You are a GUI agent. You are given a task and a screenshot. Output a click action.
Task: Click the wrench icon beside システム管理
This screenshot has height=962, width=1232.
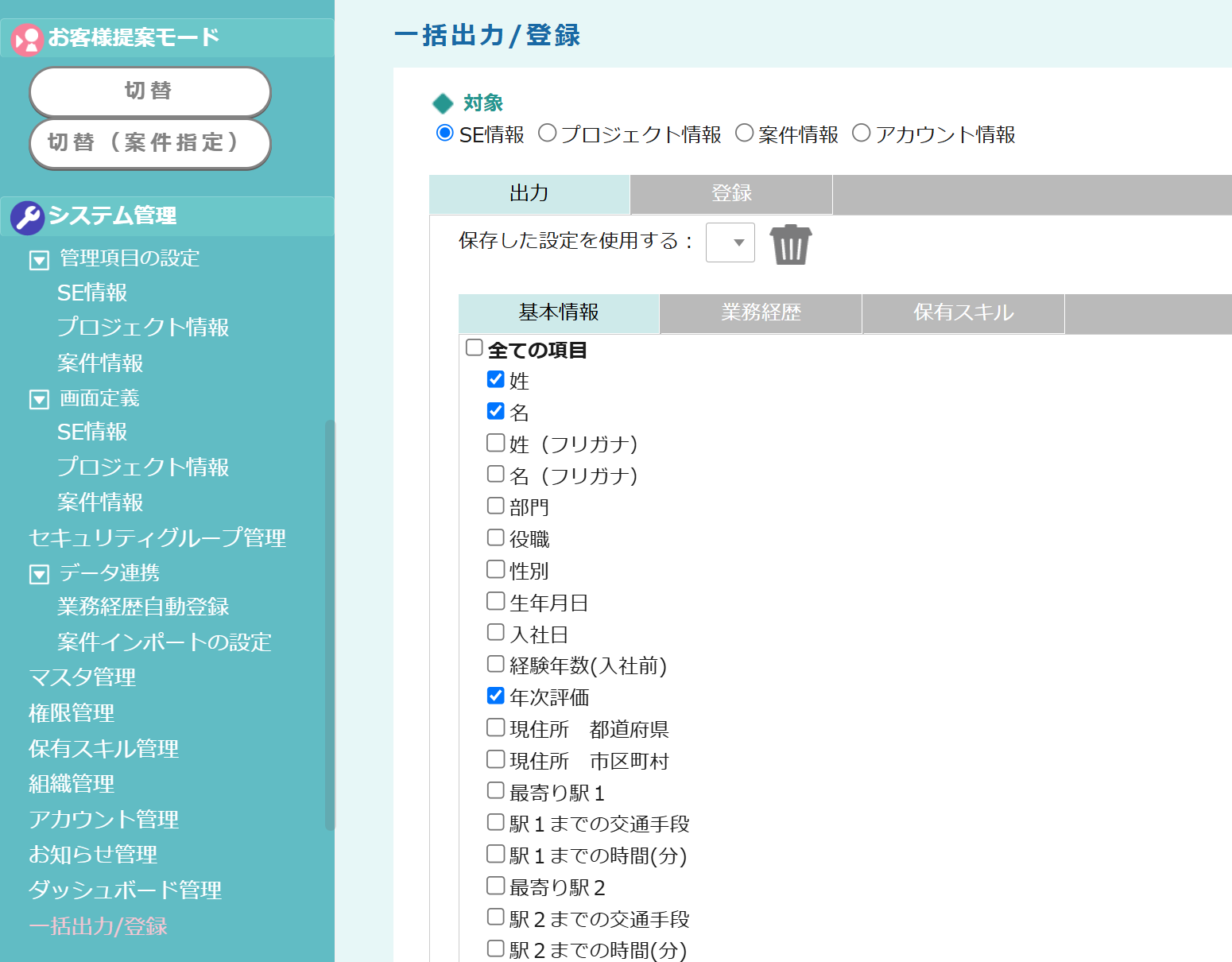28,217
